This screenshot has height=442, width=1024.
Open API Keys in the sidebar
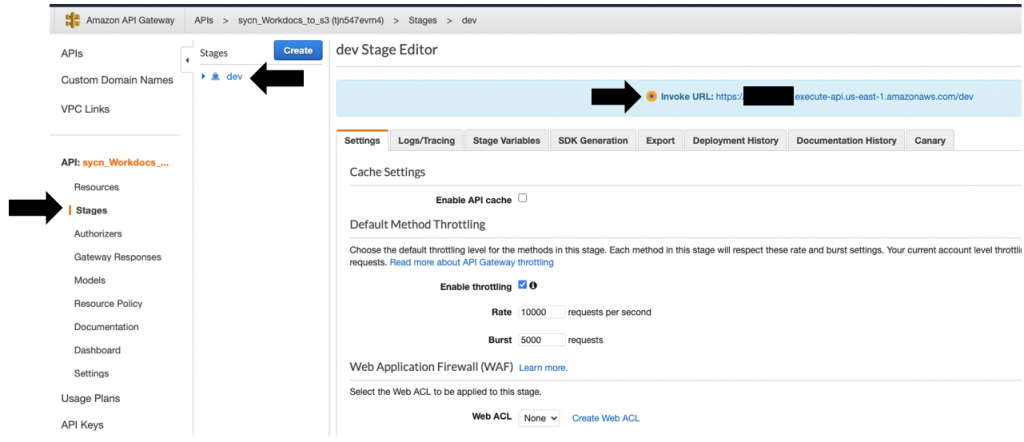click(82, 424)
